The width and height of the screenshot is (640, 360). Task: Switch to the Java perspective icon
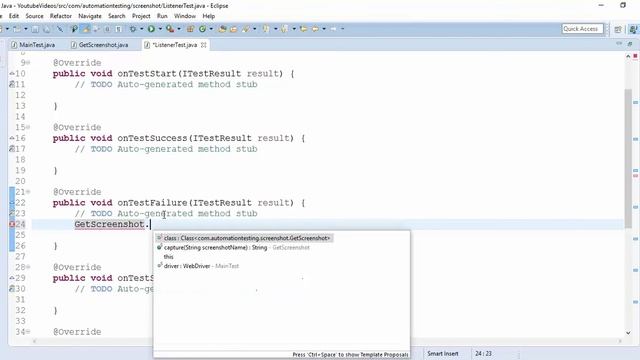[633, 29]
